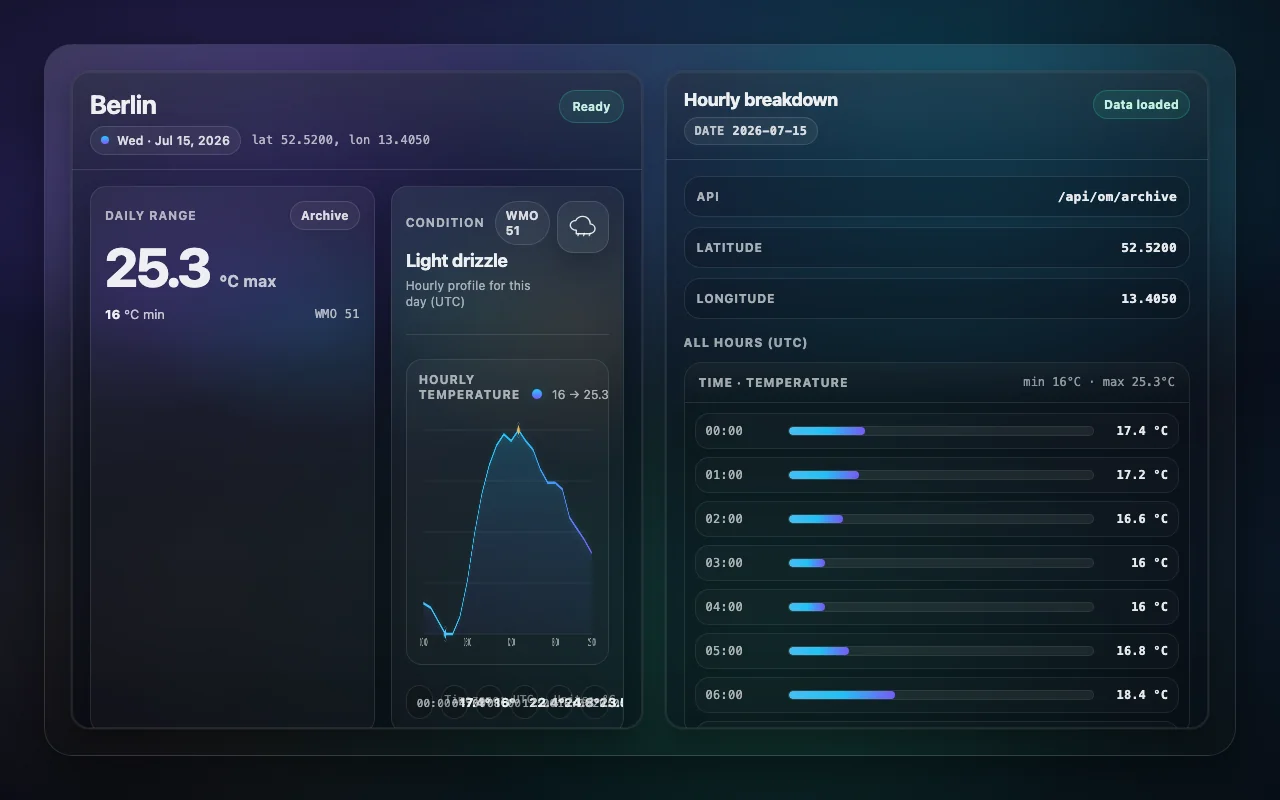Click the 03:00 time label
The width and height of the screenshot is (1280, 800).
[724, 563]
